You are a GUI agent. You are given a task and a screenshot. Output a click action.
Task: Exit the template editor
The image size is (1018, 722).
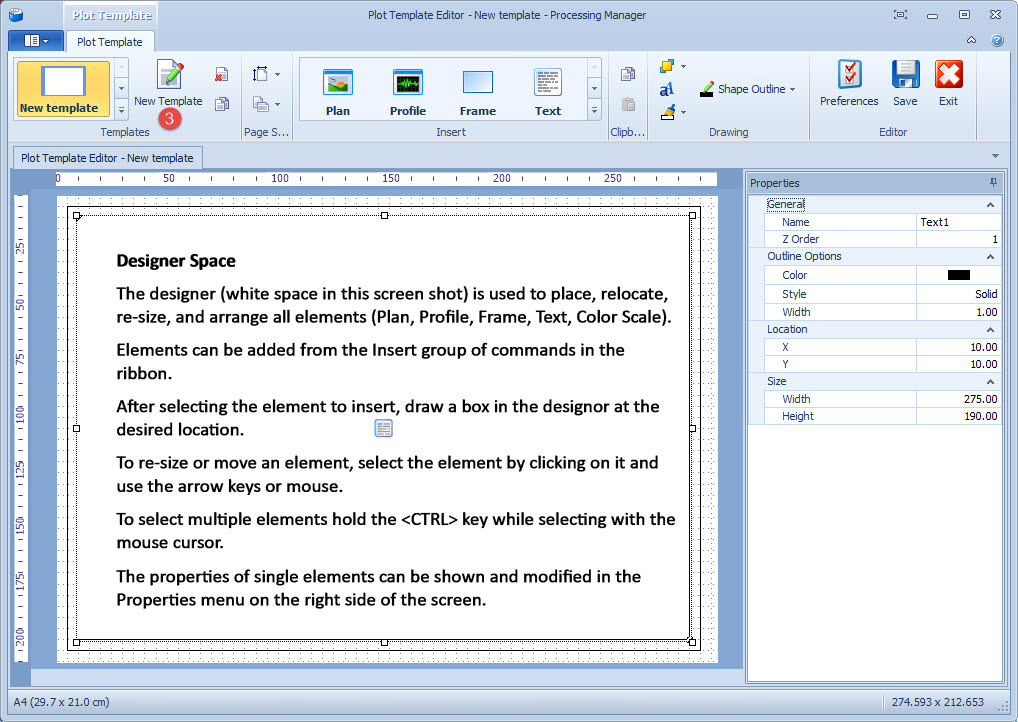click(949, 83)
